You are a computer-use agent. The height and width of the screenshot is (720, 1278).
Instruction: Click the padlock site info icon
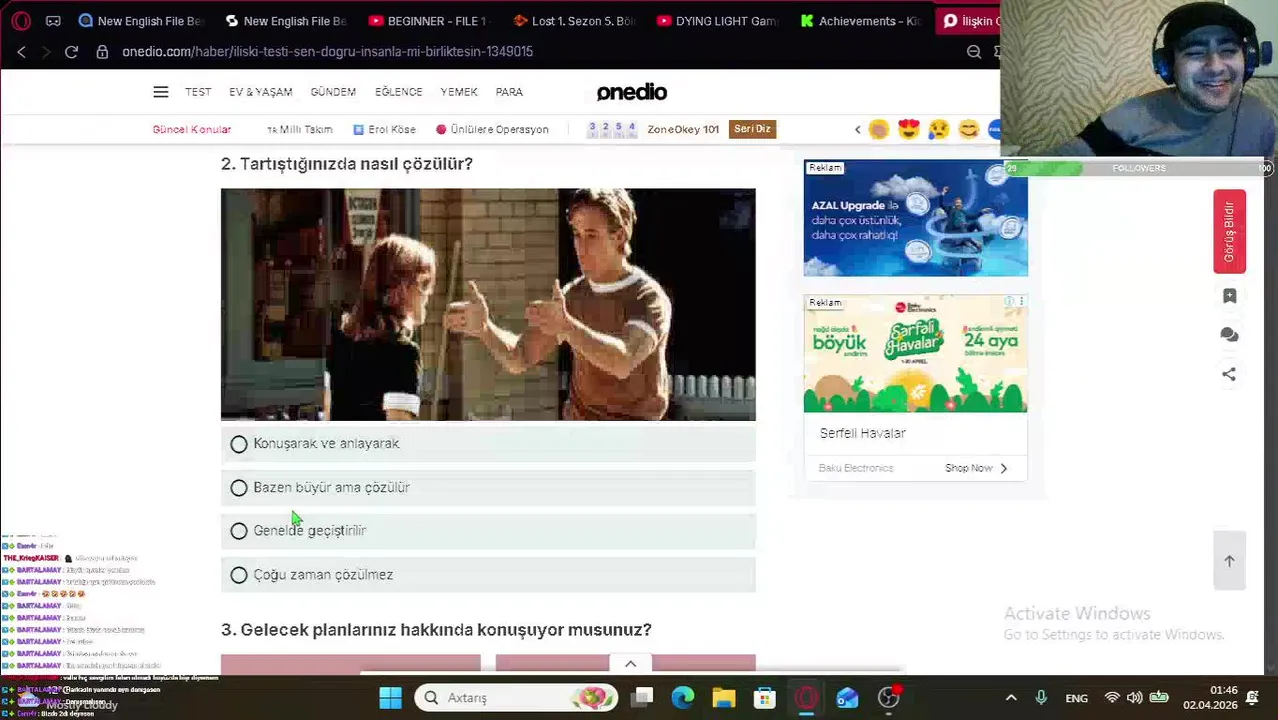(x=102, y=51)
